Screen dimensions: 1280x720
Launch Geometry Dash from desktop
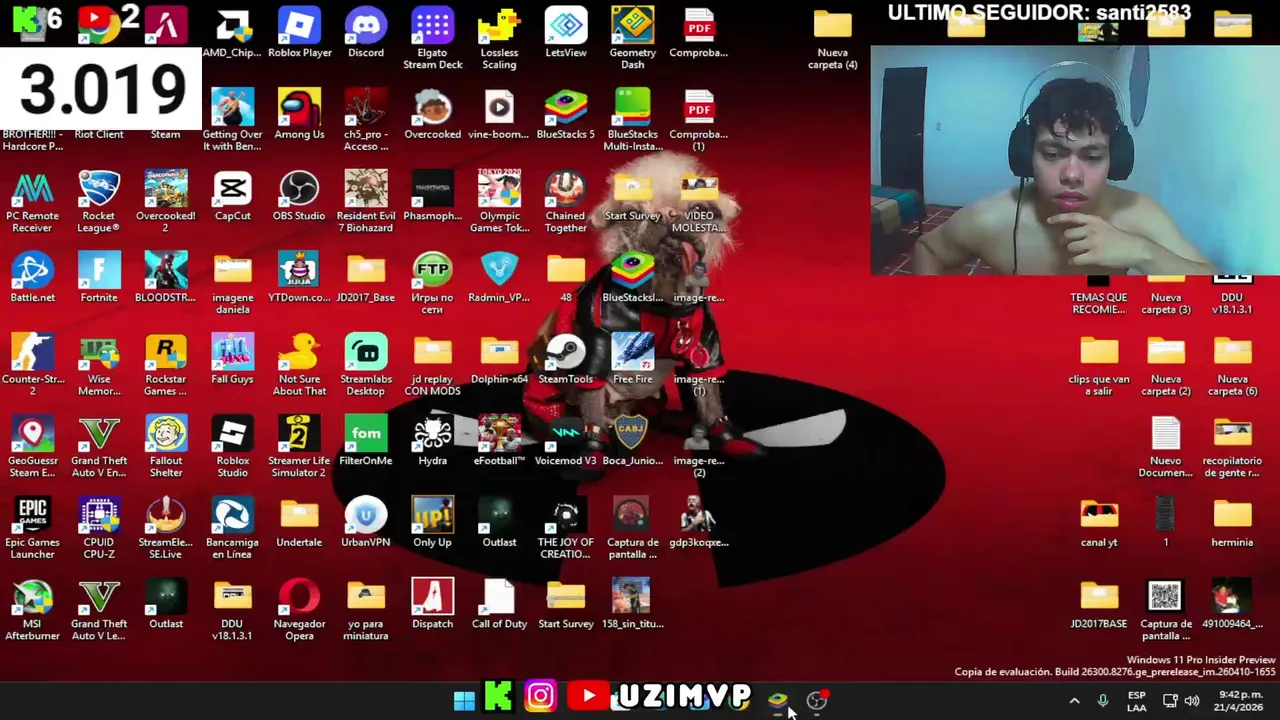[x=632, y=39]
